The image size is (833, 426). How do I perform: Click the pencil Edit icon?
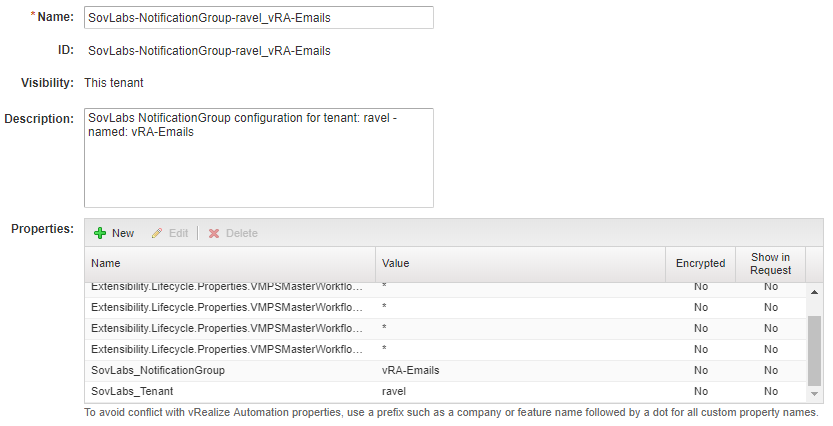[156, 233]
